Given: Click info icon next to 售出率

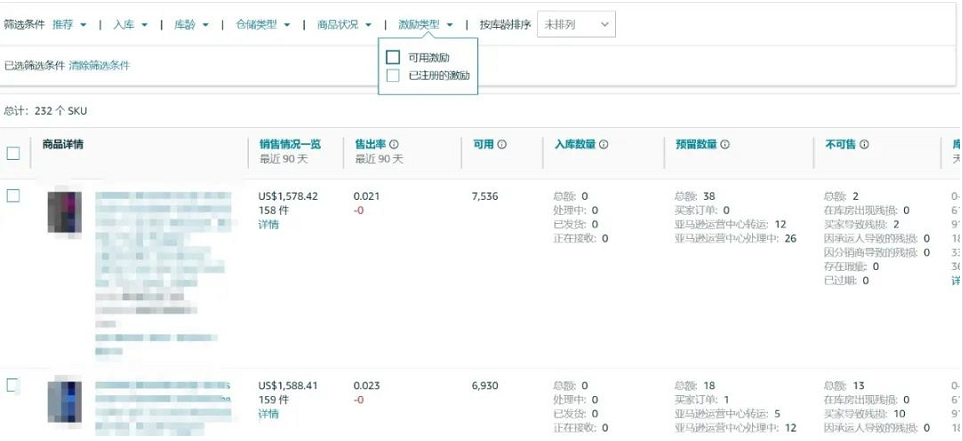Looking at the screenshot, I should 394,145.
